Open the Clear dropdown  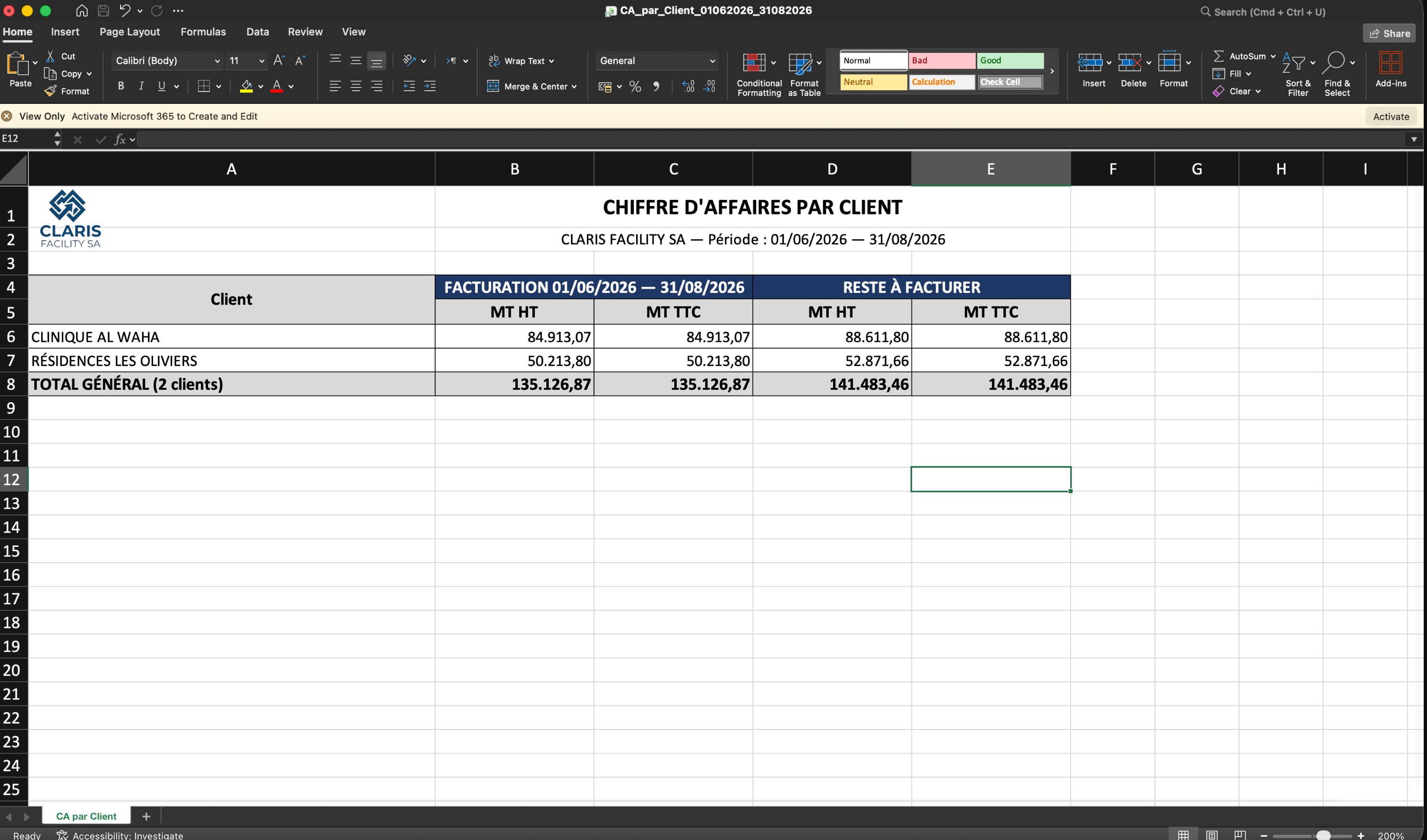point(1237,91)
